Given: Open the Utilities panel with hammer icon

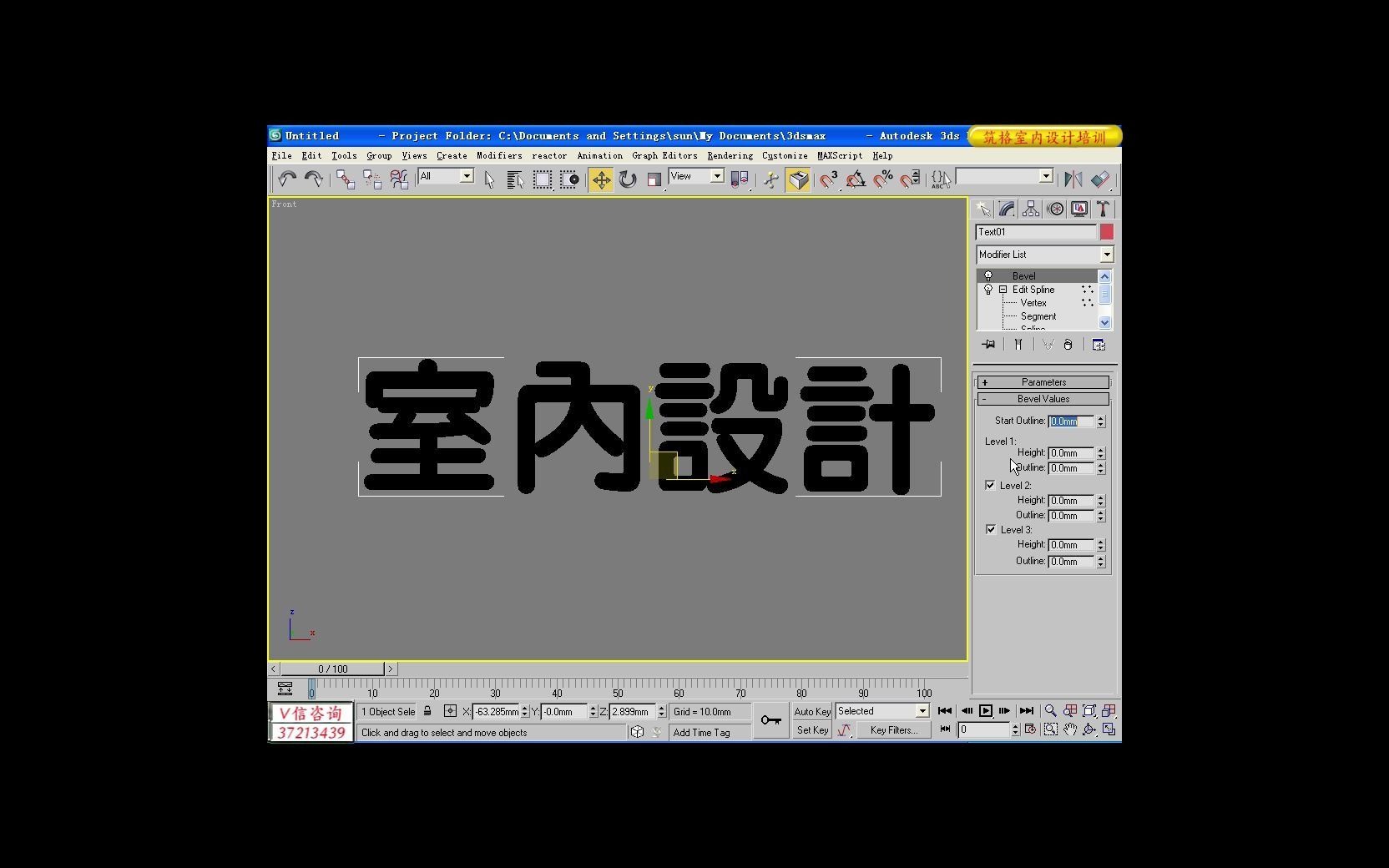Looking at the screenshot, I should coord(1104,209).
